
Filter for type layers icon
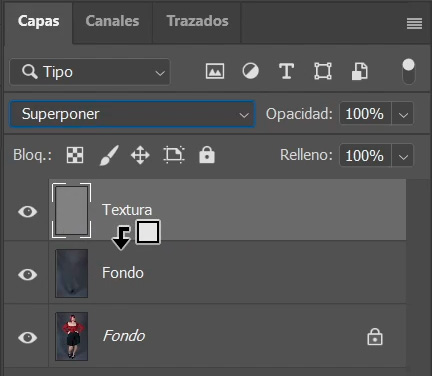286,71
